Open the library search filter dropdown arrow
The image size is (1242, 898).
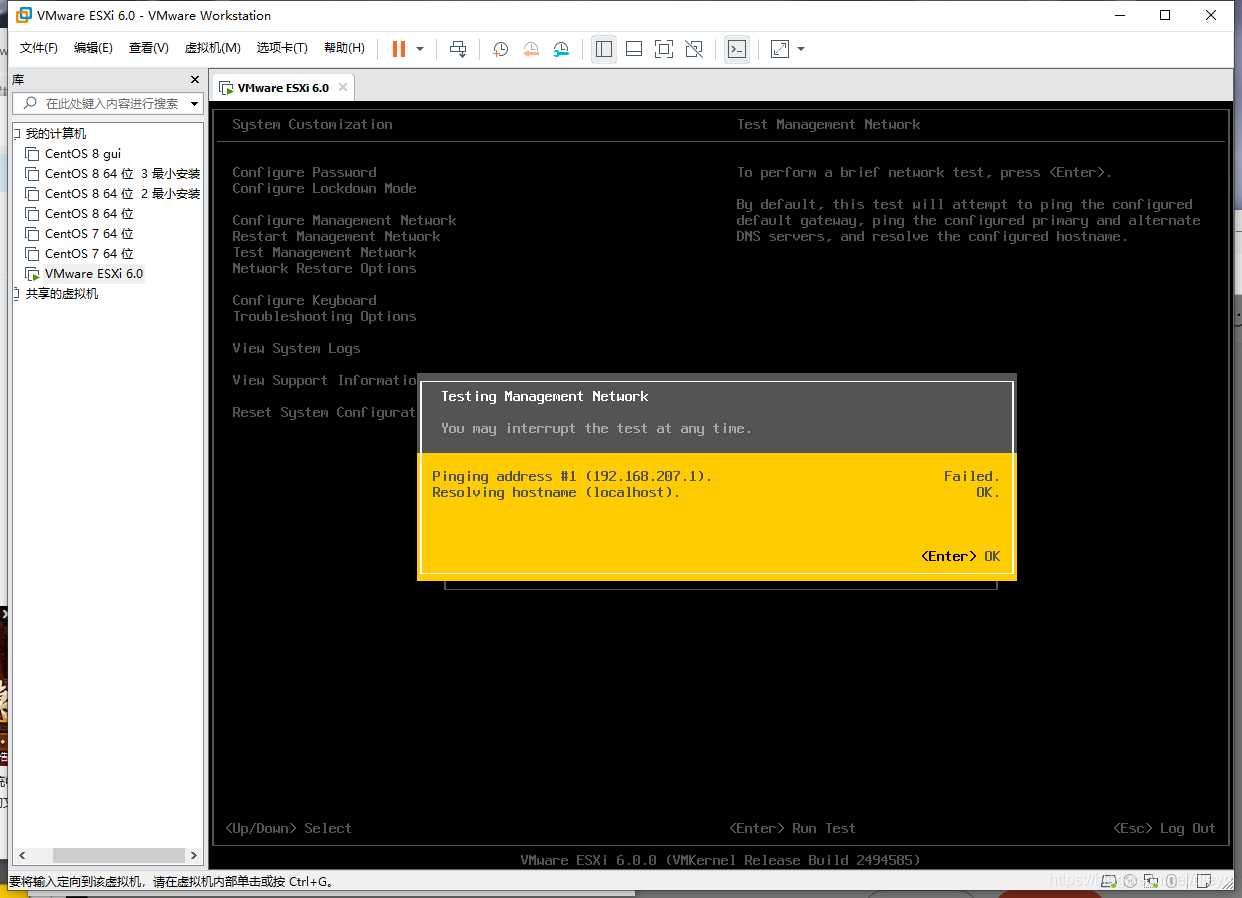coord(195,104)
